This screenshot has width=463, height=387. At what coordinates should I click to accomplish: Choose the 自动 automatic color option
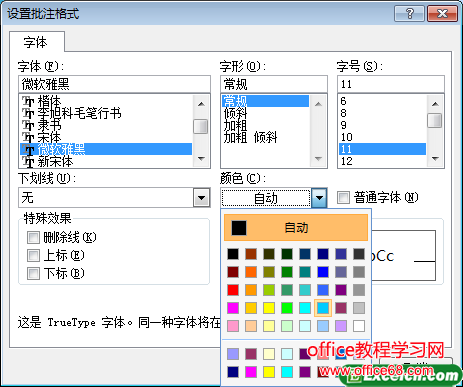(296, 228)
